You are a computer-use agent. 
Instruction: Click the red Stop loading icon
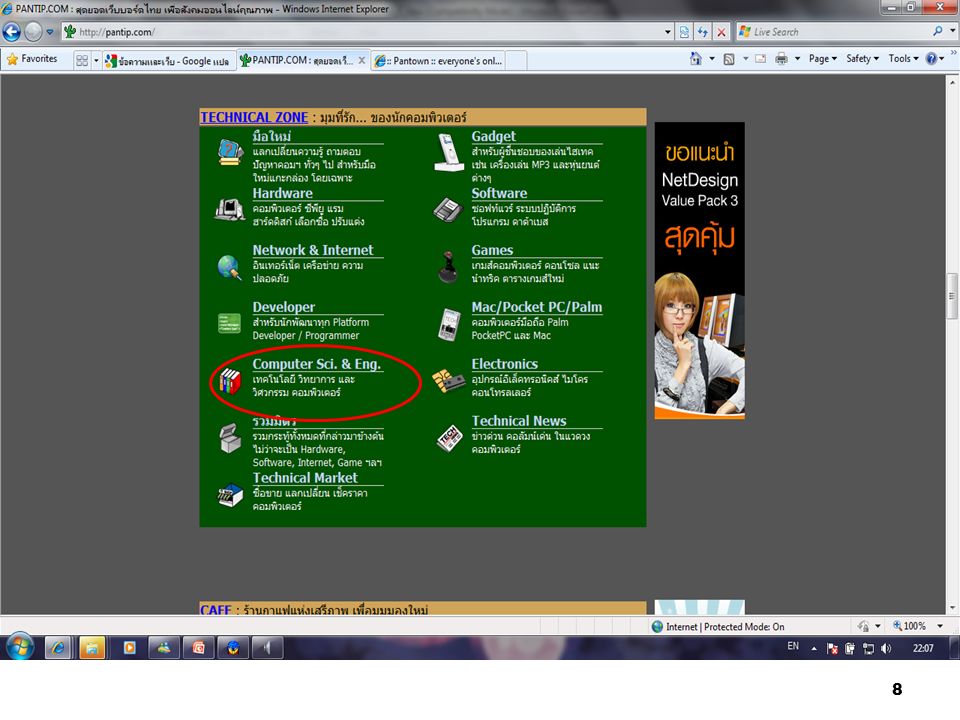click(722, 32)
